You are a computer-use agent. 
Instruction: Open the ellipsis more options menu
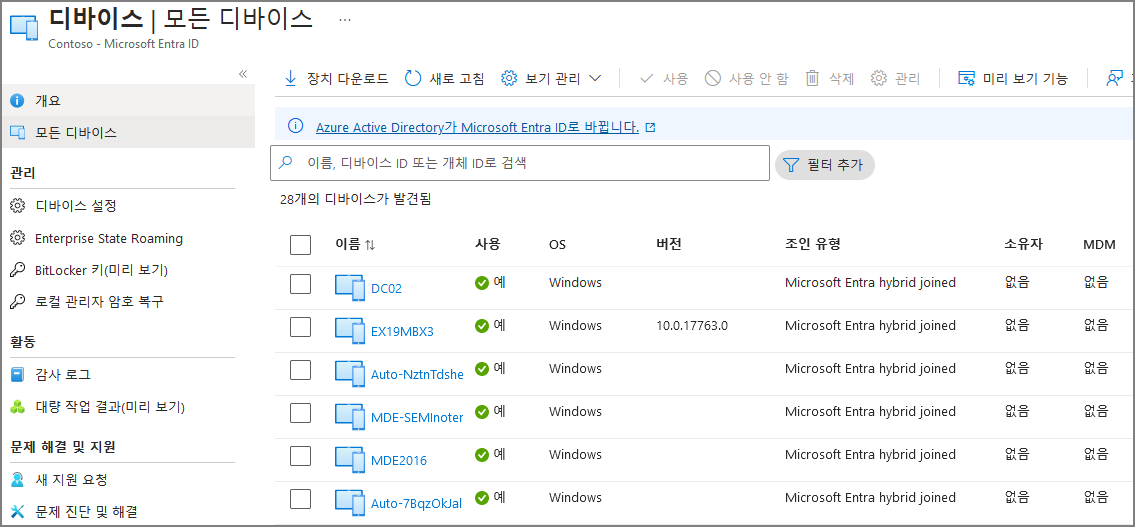pyautogui.click(x=345, y=20)
